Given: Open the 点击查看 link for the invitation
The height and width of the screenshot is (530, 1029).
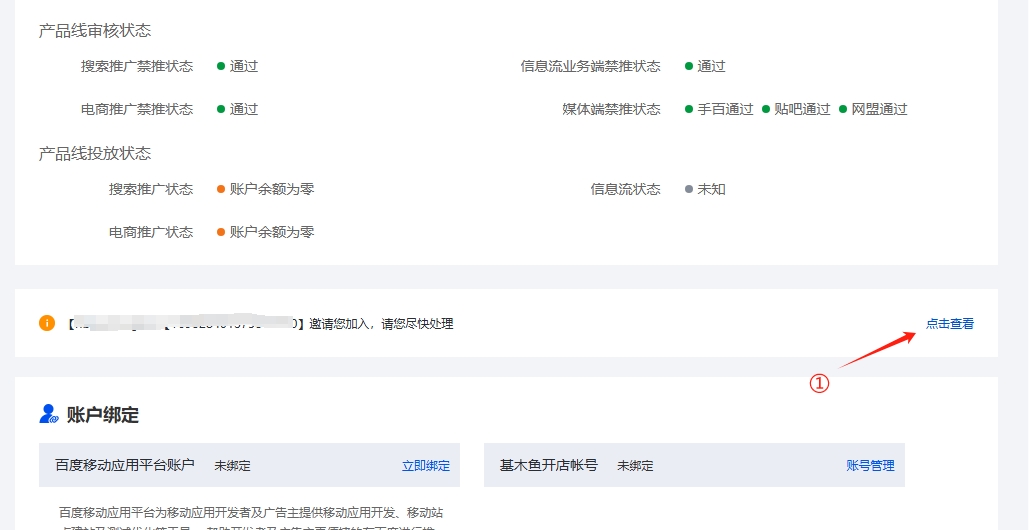Looking at the screenshot, I should click(x=949, y=323).
